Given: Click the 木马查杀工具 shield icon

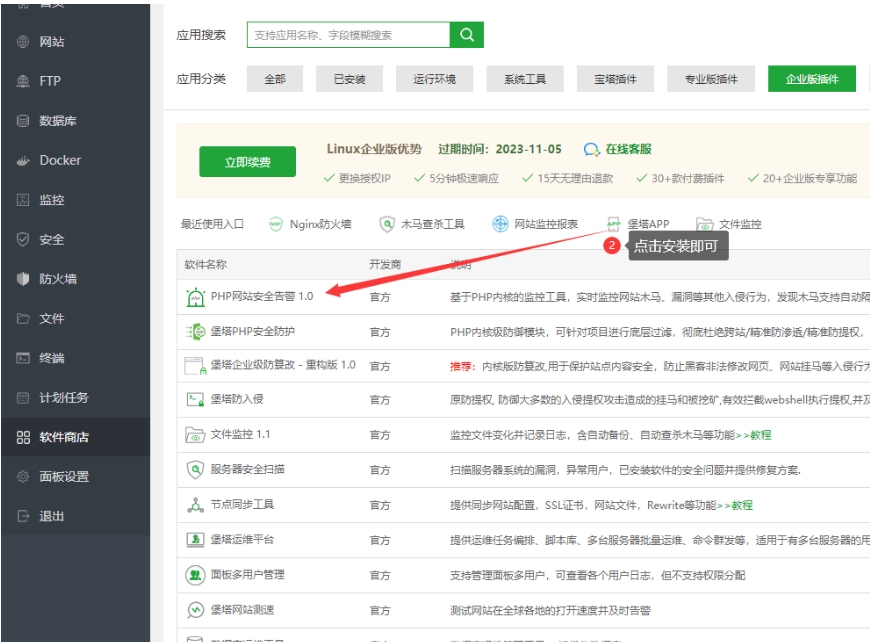Looking at the screenshot, I should 387,224.
